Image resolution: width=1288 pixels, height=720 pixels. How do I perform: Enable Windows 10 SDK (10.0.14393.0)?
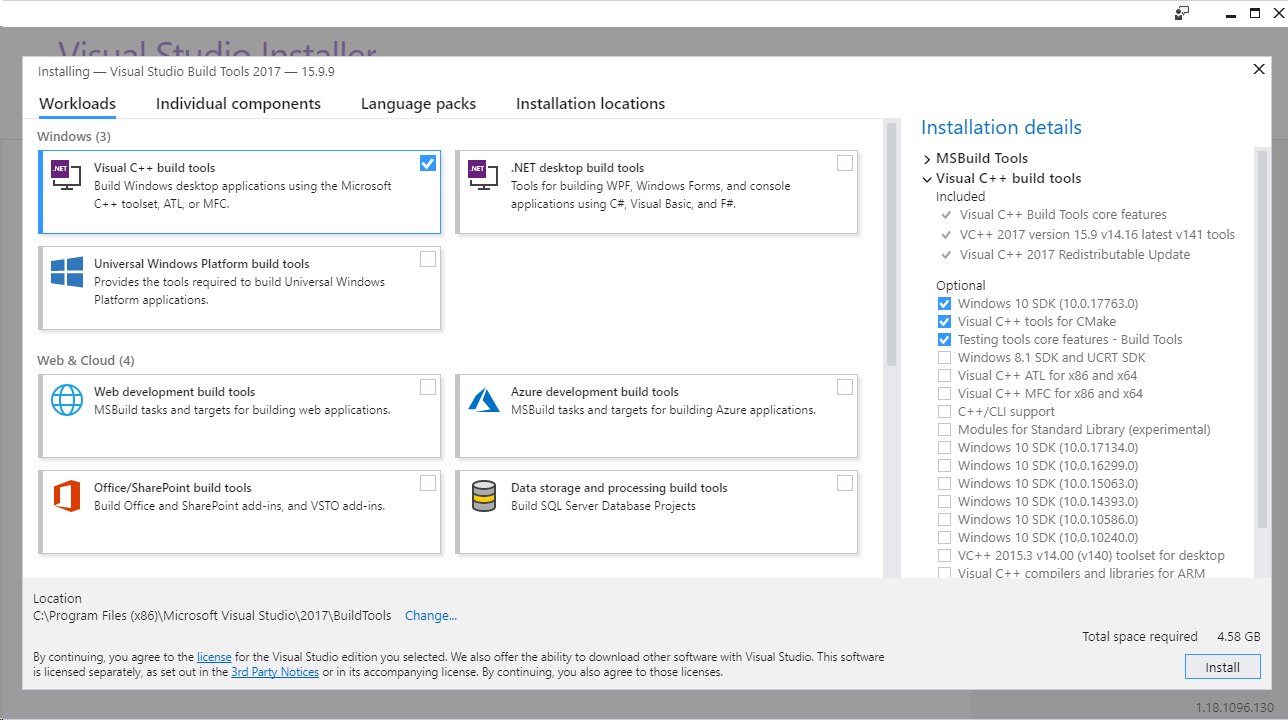tap(944, 502)
